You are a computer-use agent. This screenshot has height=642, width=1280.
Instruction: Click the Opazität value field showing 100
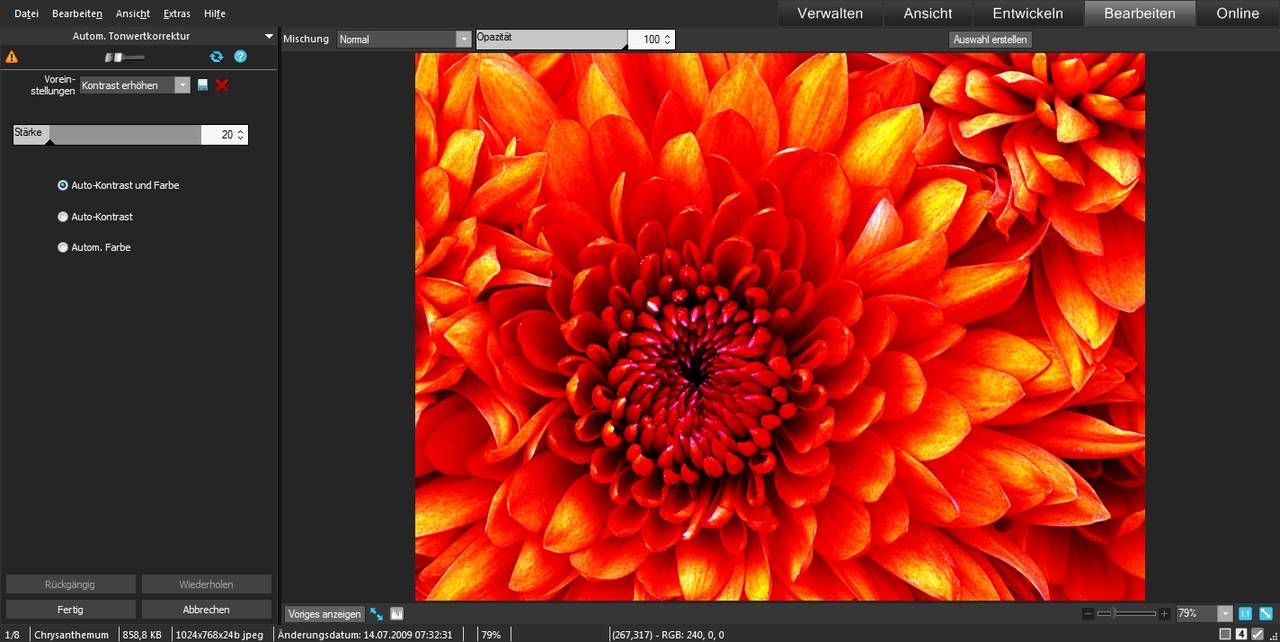[x=652, y=40]
